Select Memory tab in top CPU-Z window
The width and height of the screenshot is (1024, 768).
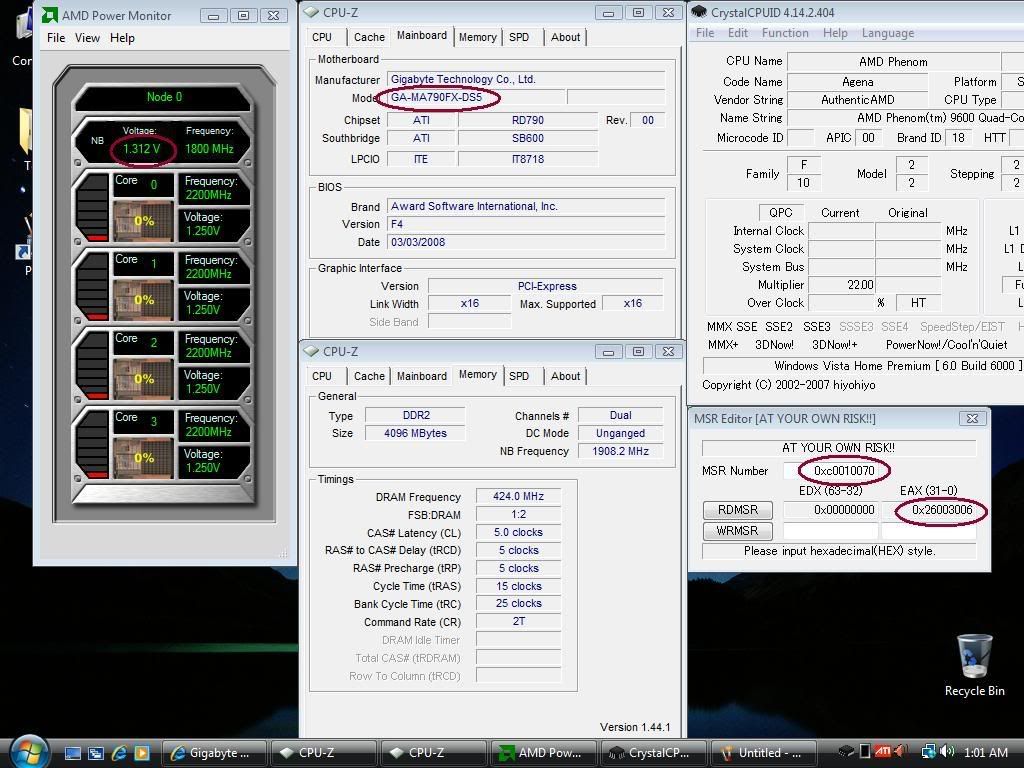coord(477,37)
